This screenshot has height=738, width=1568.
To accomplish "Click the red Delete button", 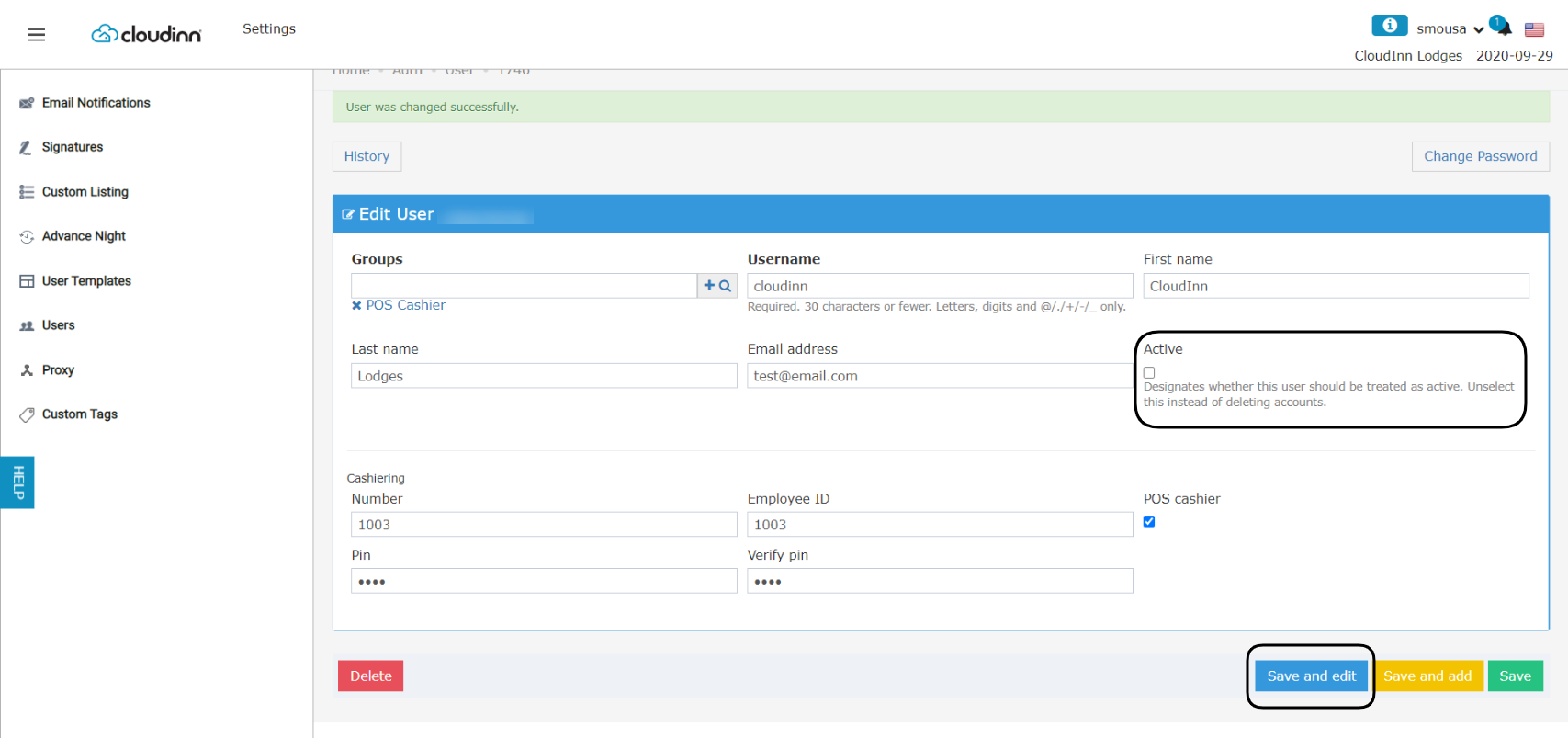I will click(x=370, y=676).
